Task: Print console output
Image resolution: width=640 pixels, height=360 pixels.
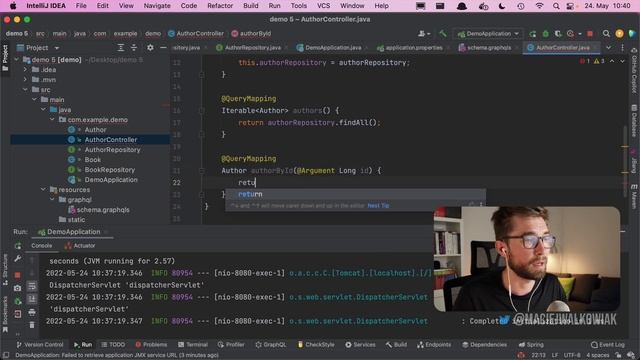Action: click(x=32, y=313)
